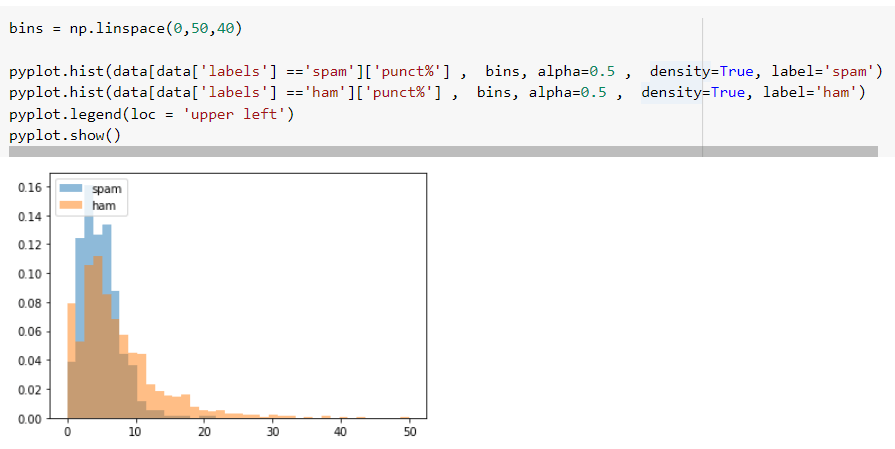The image size is (895, 449).
Task: Click the x-axis tick label 30
Action: point(273,432)
